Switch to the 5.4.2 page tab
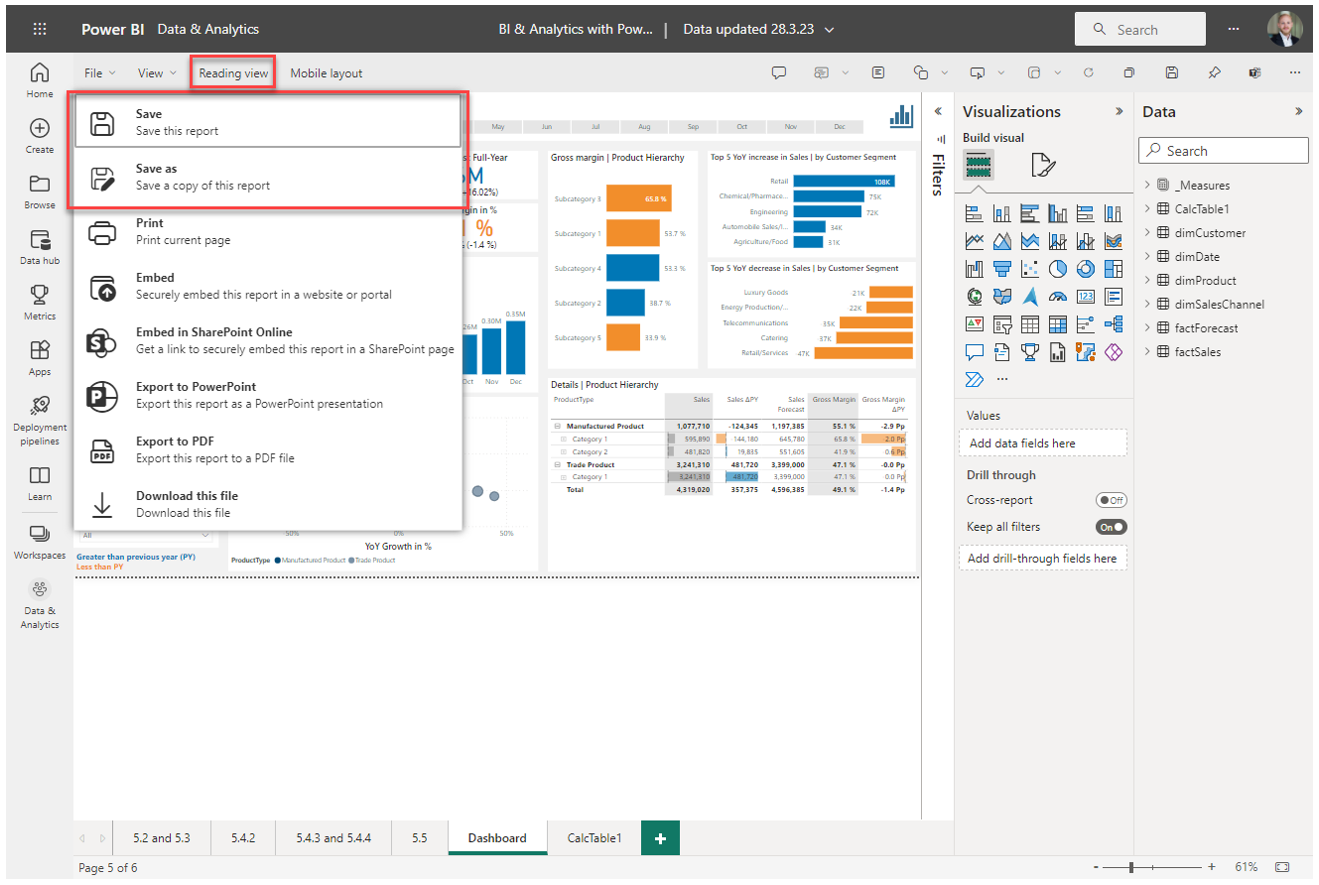The width and height of the screenshot is (1319, 885). [x=243, y=838]
